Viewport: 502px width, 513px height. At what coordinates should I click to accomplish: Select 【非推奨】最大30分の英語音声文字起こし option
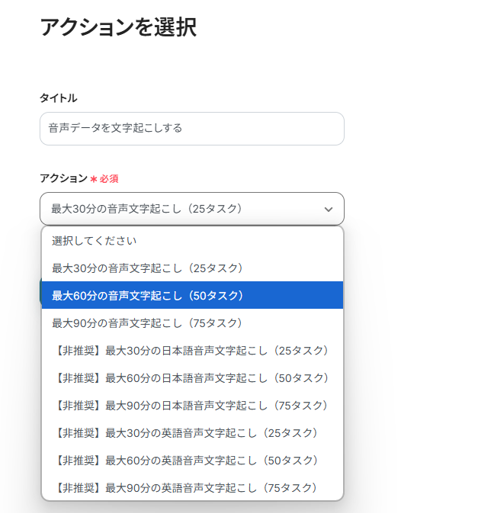(192, 433)
